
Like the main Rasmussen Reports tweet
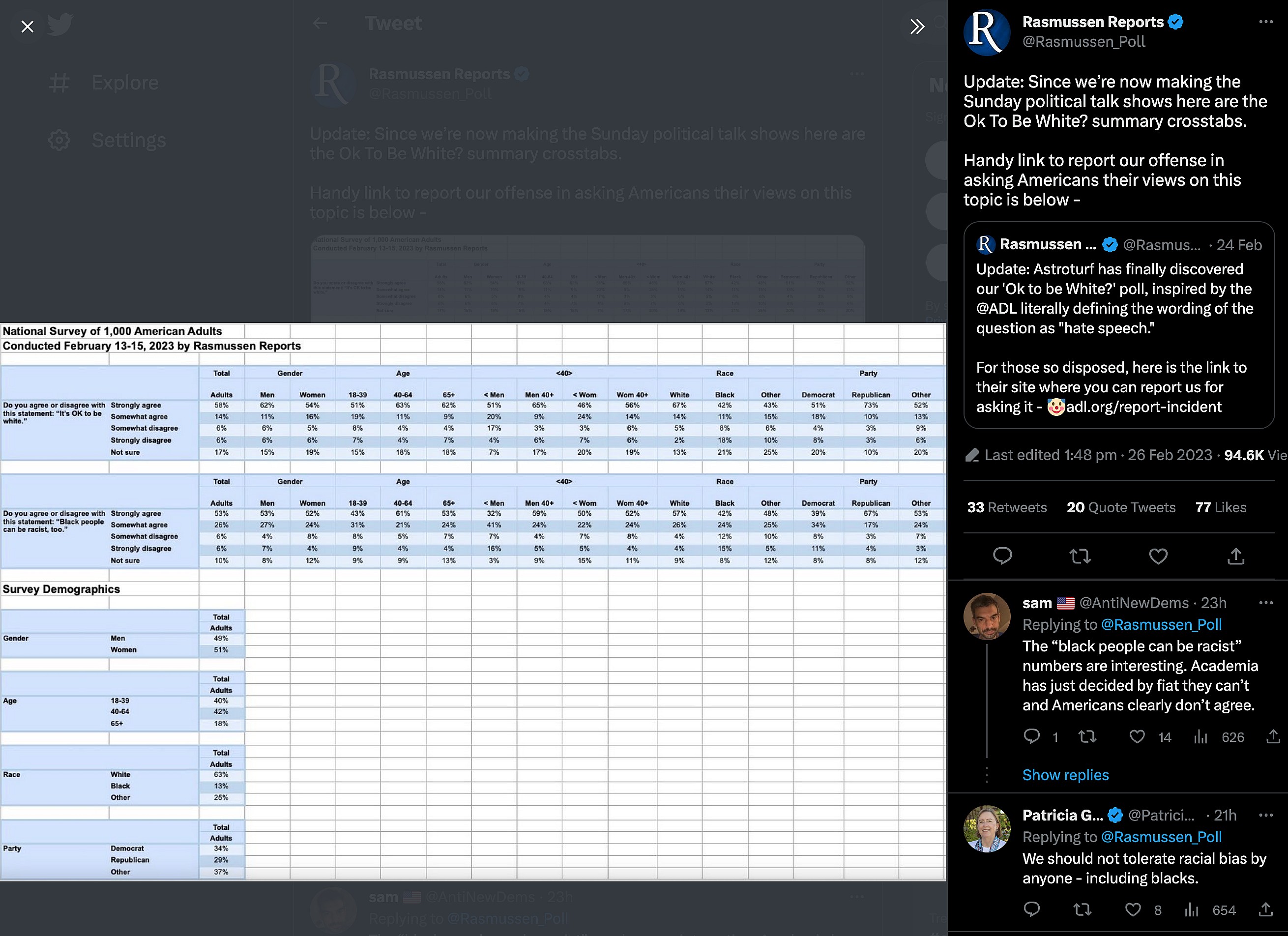pos(1158,556)
